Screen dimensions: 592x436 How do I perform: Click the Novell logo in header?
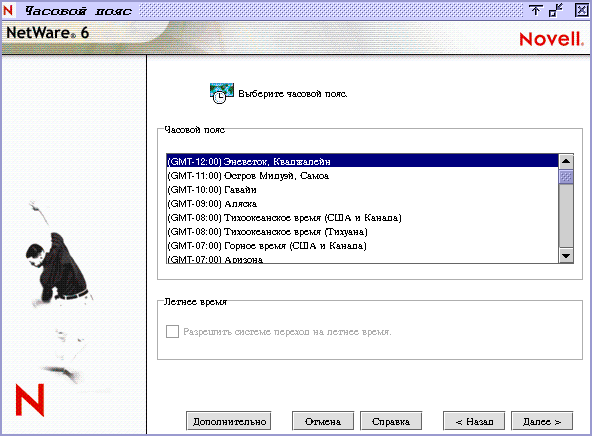551,39
